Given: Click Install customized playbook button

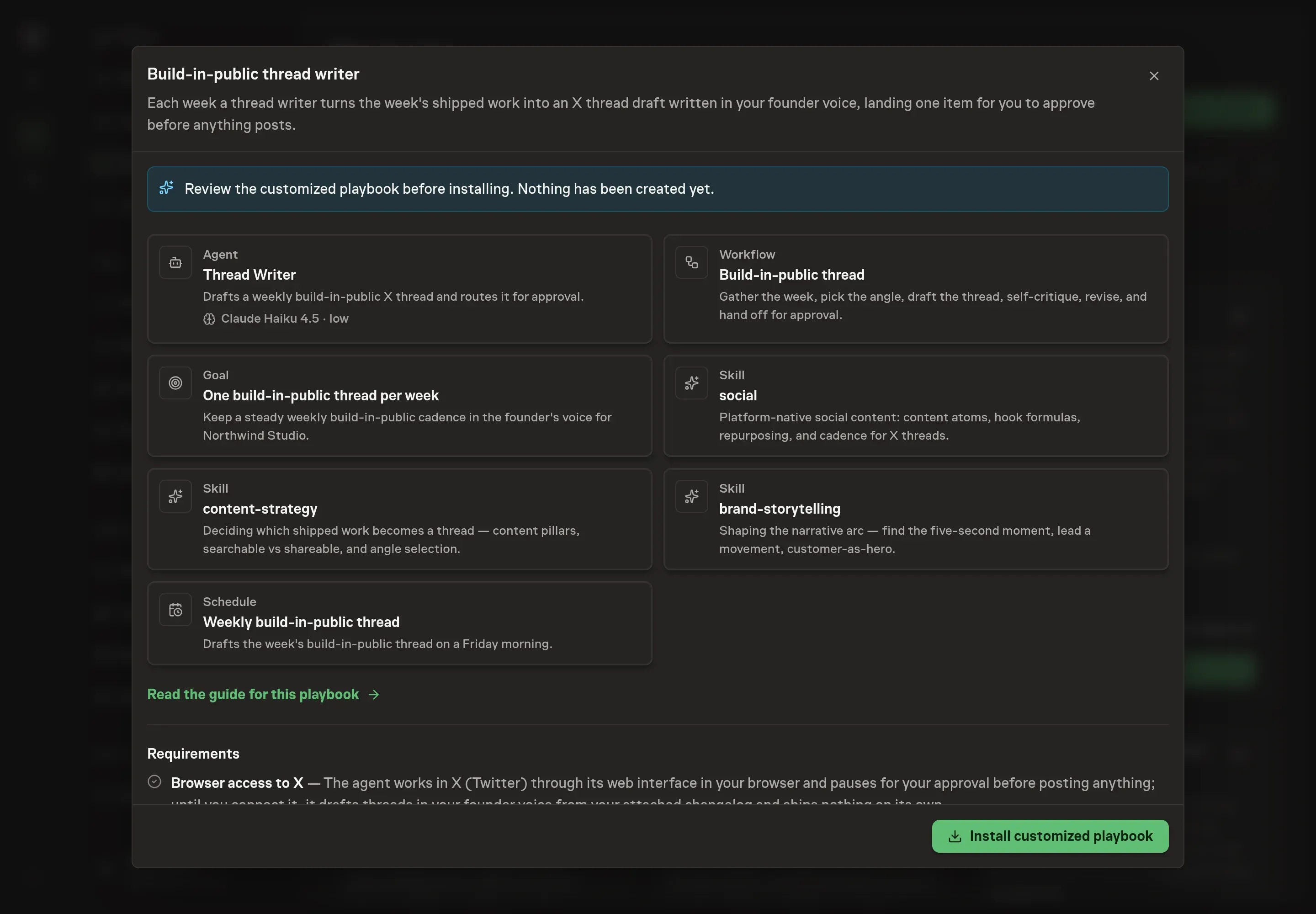Looking at the screenshot, I should (x=1050, y=836).
